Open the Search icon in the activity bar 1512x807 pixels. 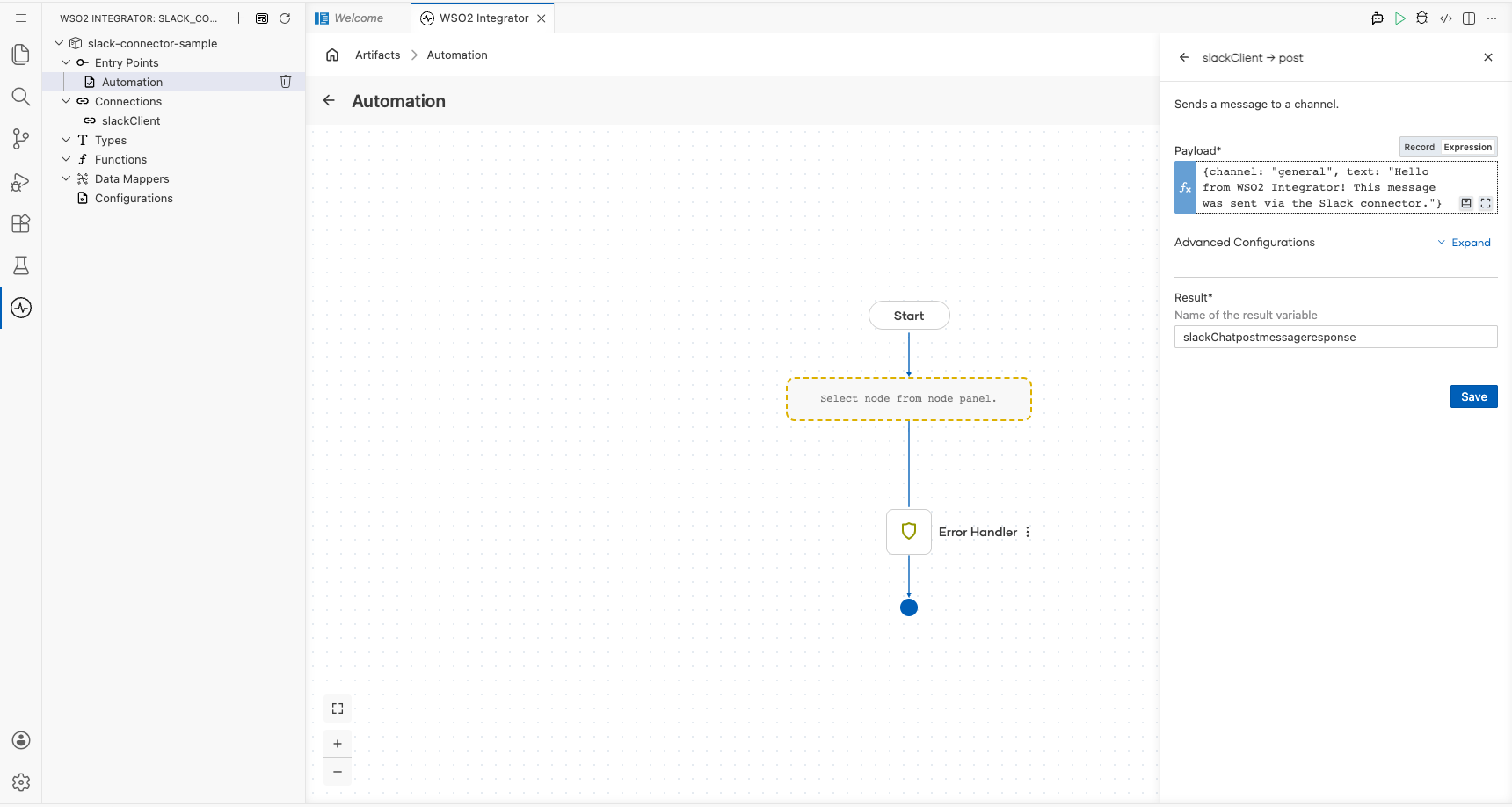[x=21, y=97]
